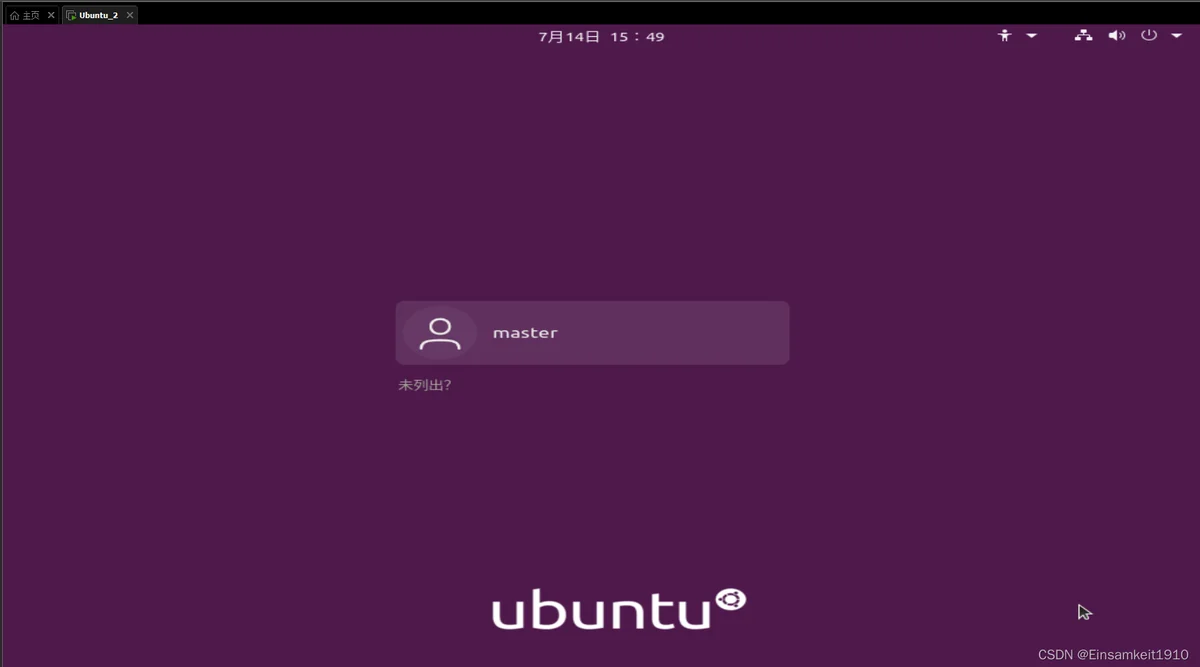
Task: Select the master user account
Action: [592, 333]
